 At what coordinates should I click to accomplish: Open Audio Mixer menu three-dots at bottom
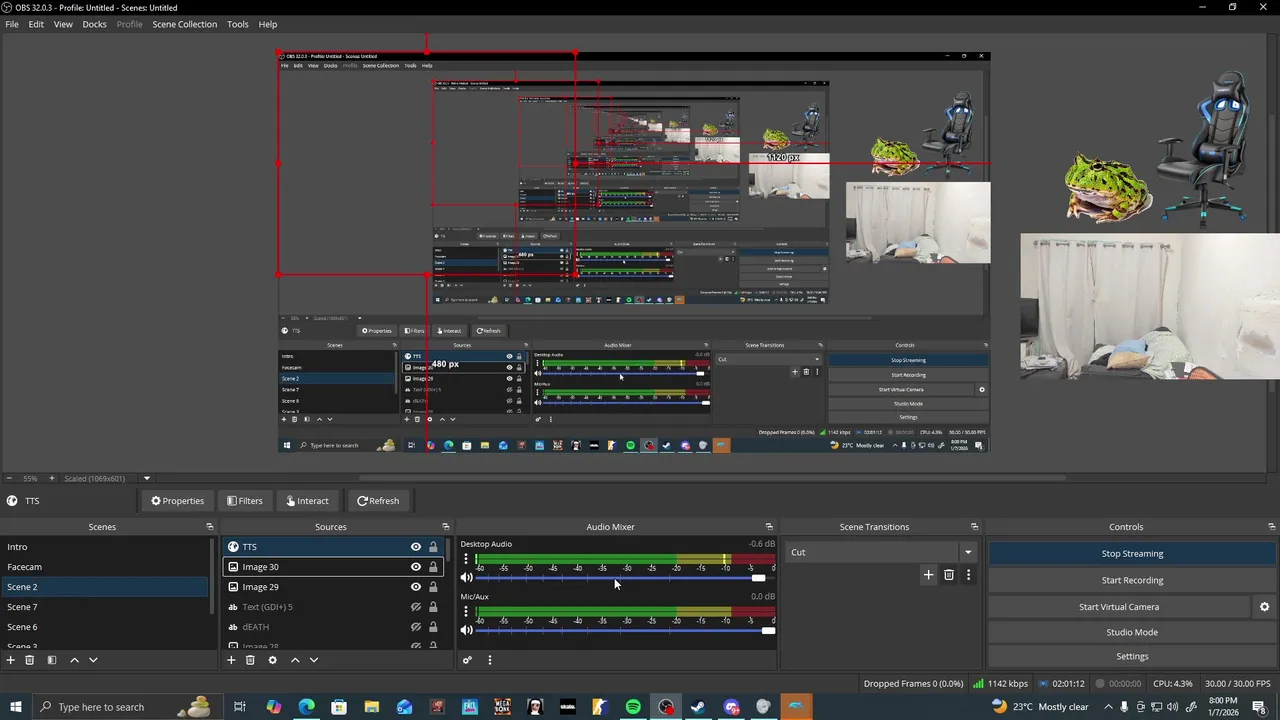click(489, 660)
